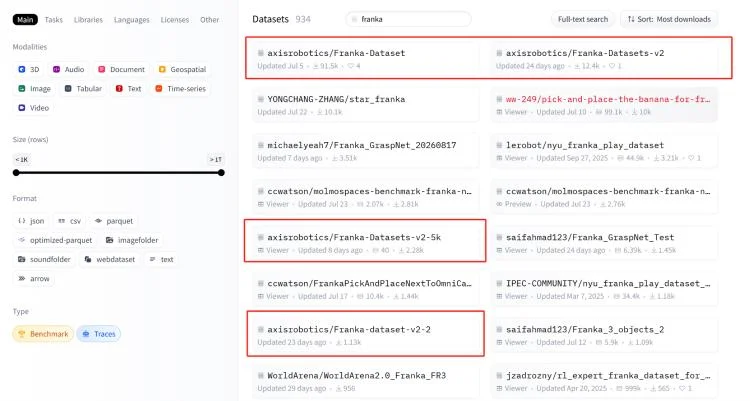
Task: Select arrow format filter
Action: pos(34,278)
